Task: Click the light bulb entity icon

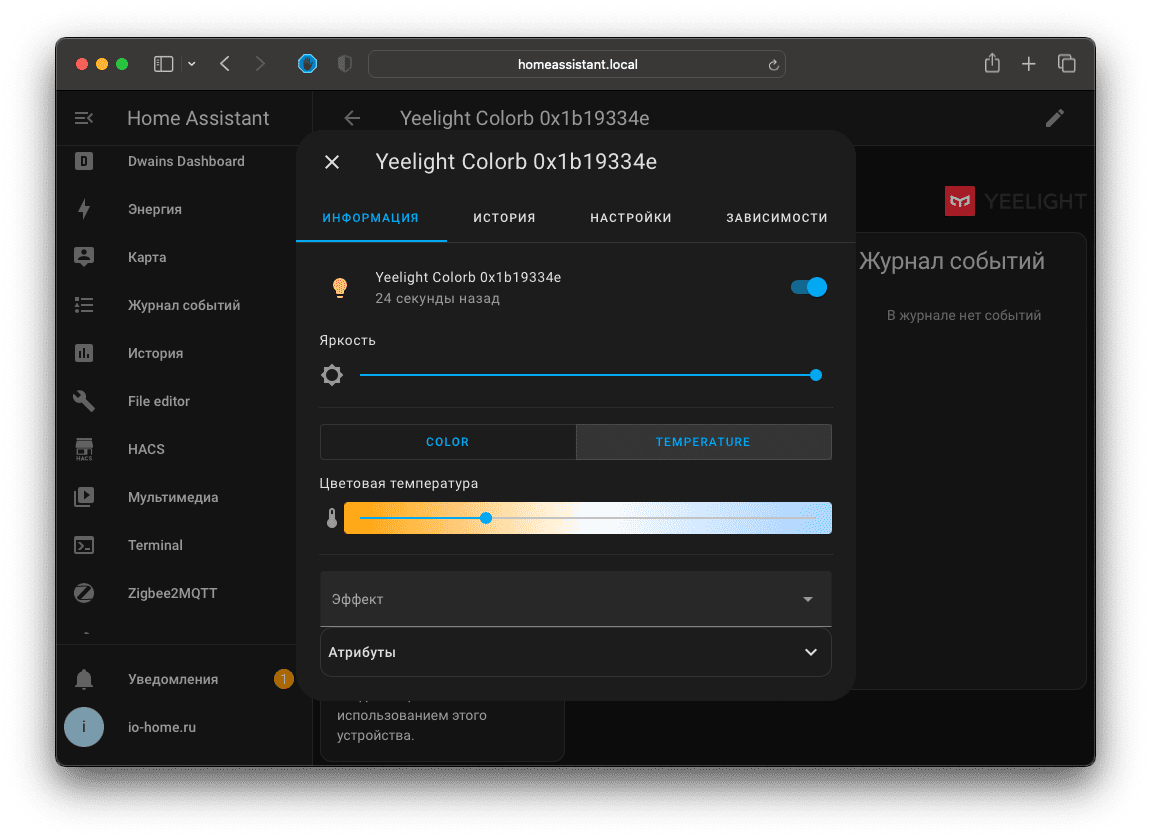Action: click(339, 287)
